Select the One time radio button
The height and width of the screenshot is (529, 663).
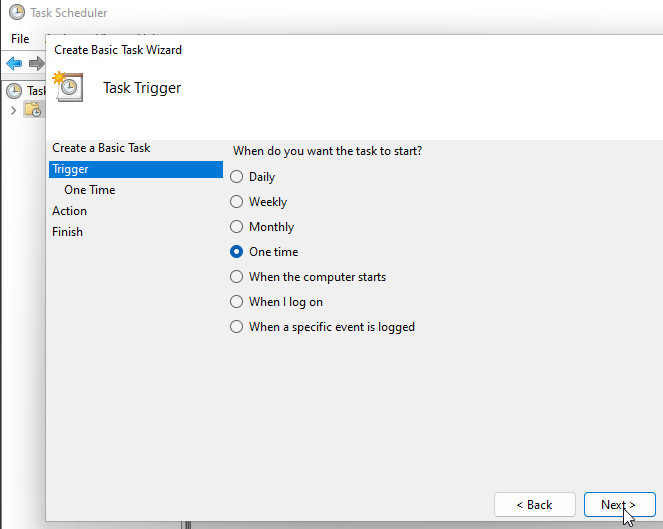click(237, 252)
